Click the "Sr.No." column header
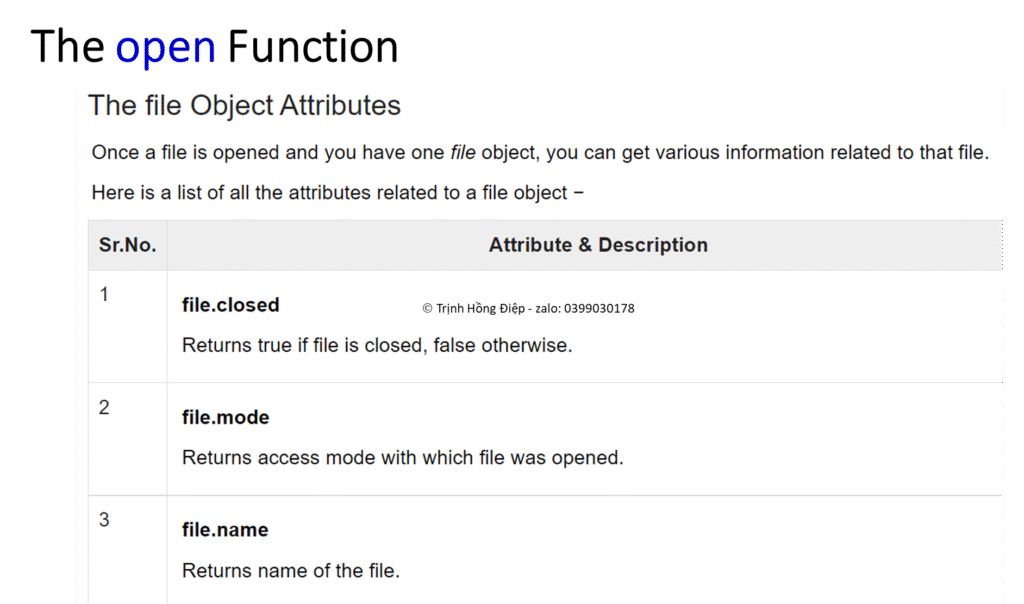This screenshot has height=604, width=1024. [x=127, y=245]
